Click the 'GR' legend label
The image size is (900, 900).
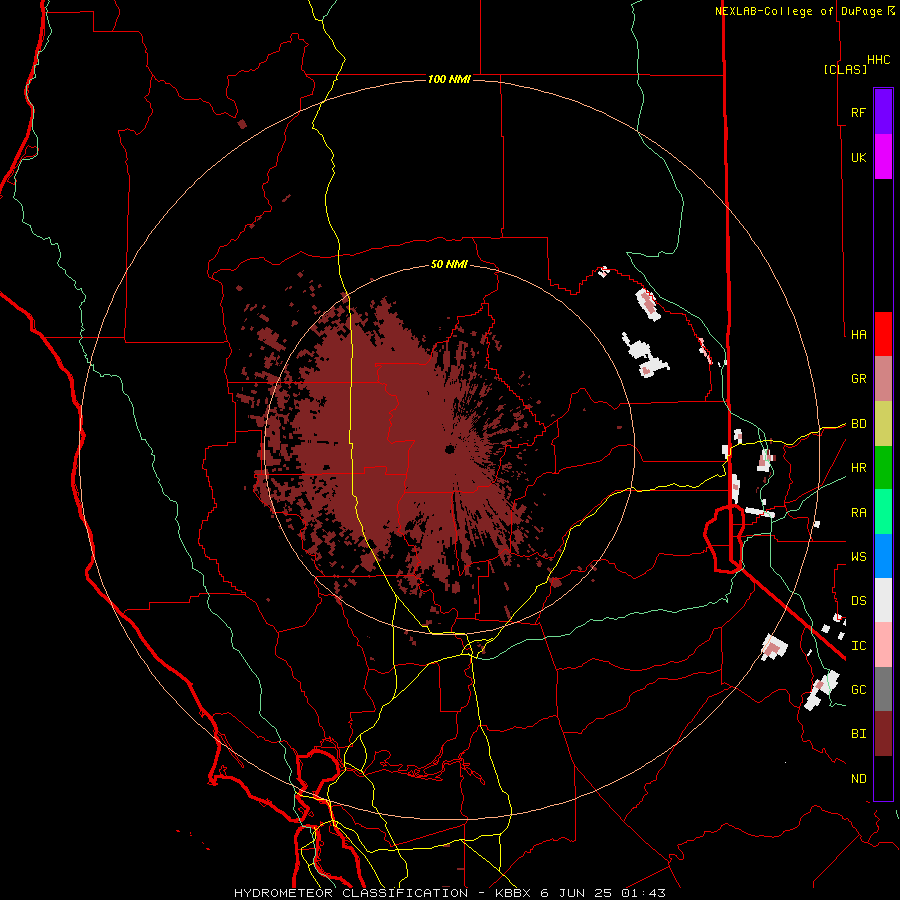[x=858, y=379]
